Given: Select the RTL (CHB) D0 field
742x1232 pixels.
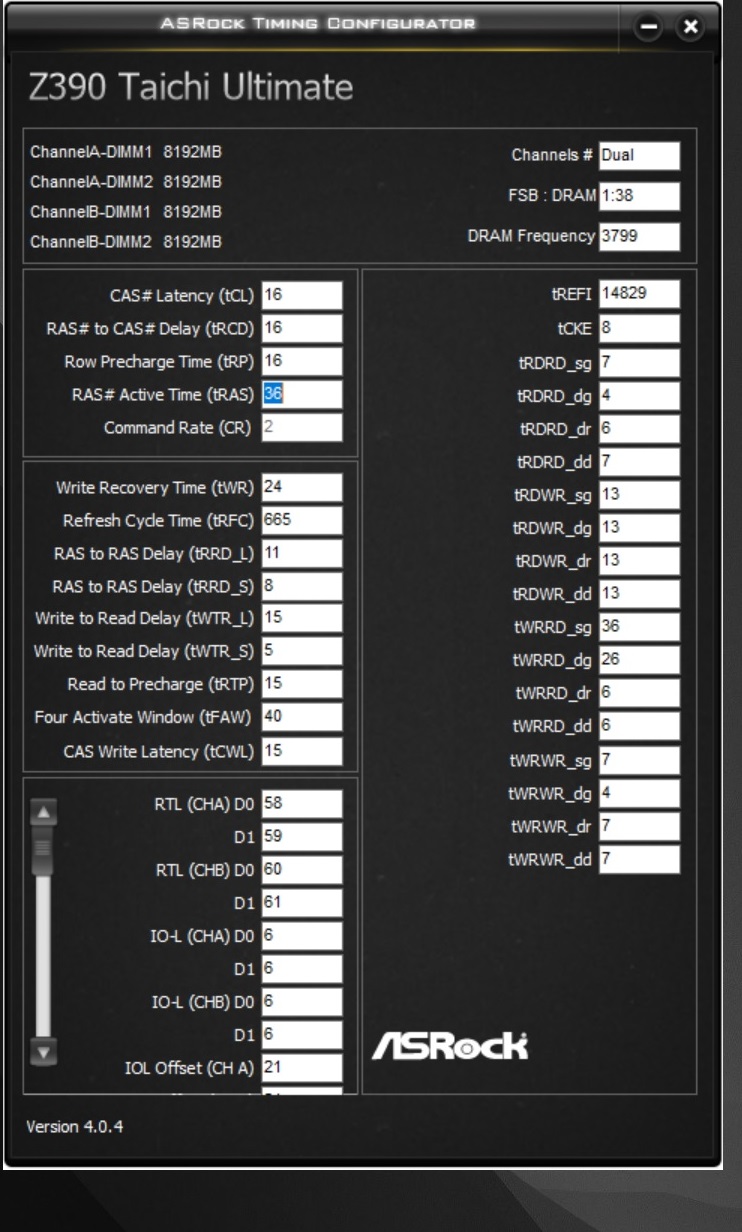Looking at the screenshot, I should pos(302,870).
